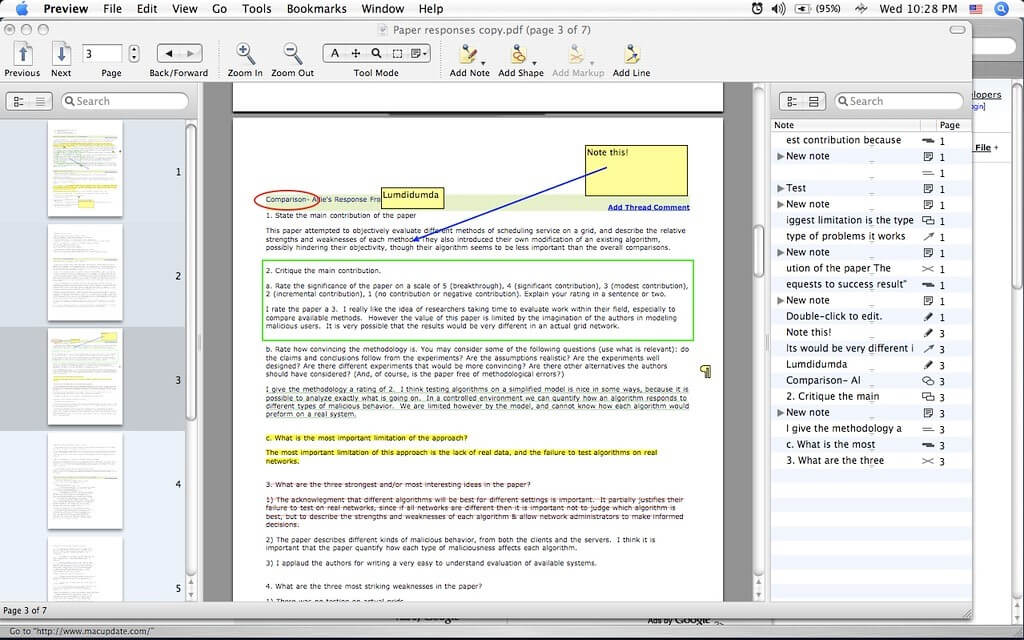Expand the 'Test' note row
The image size is (1024, 640).
tap(780, 188)
